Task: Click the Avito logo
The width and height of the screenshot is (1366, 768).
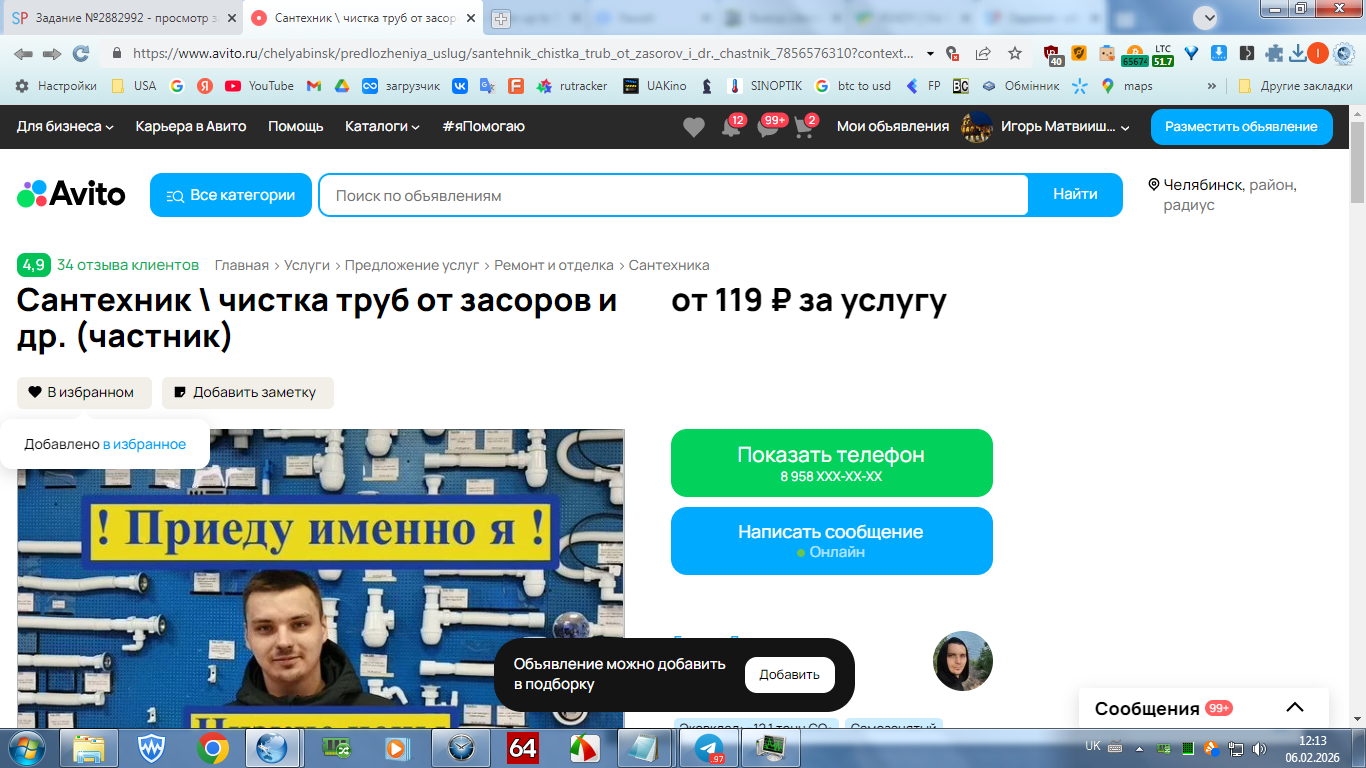Action: [x=71, y=194]
